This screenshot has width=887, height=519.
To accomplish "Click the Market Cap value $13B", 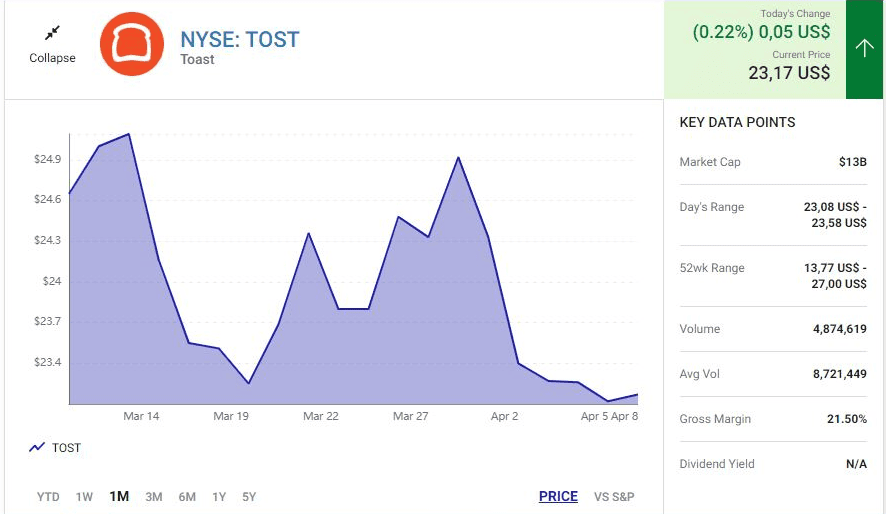I will coord(852,162).
